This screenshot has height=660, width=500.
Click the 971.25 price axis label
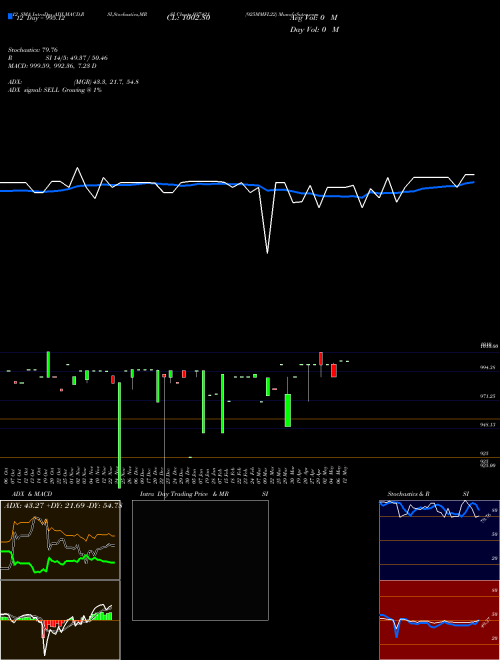pos(488,396)
